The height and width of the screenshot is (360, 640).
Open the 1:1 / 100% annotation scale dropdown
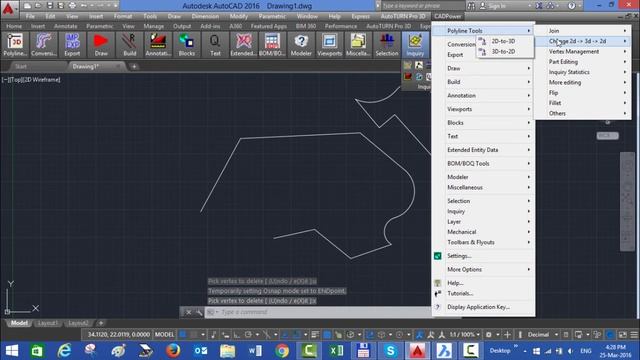pos(464,335)
